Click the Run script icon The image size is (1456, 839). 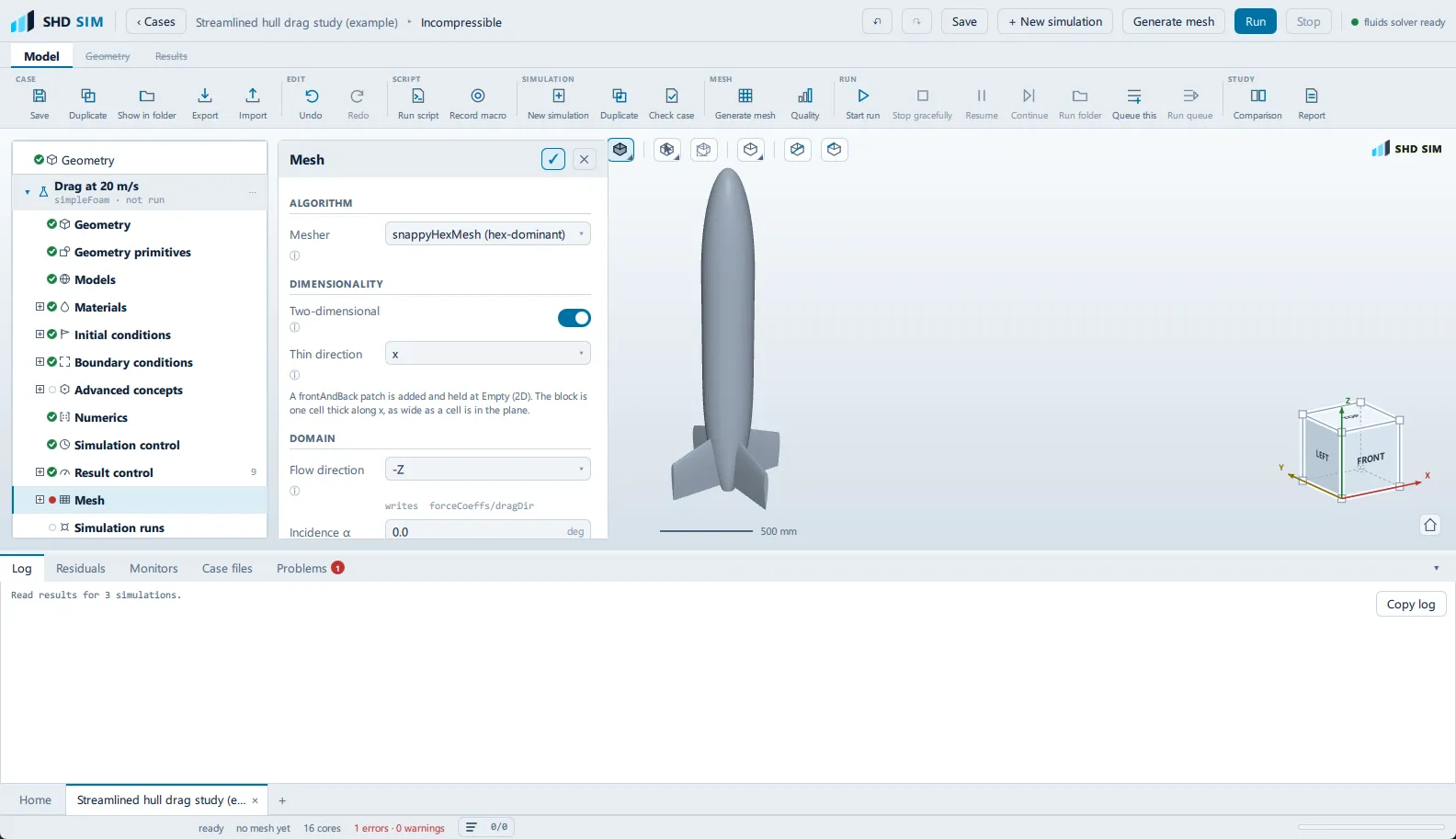coord(417,96)
